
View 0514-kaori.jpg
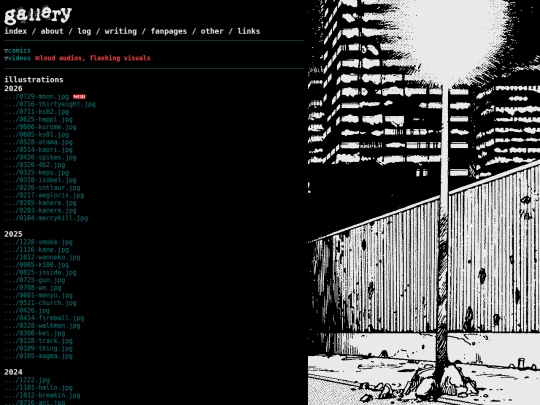39,150
